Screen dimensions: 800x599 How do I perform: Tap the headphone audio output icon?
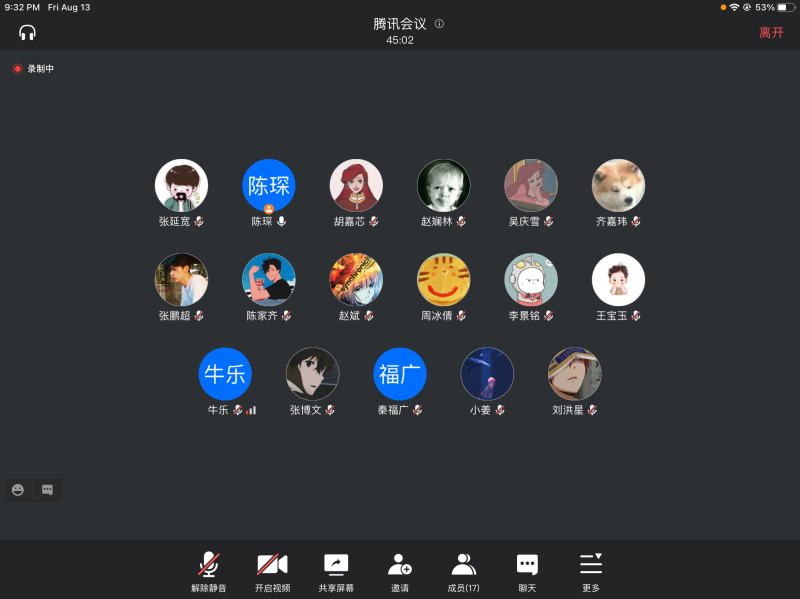click(x=27, y=33)
